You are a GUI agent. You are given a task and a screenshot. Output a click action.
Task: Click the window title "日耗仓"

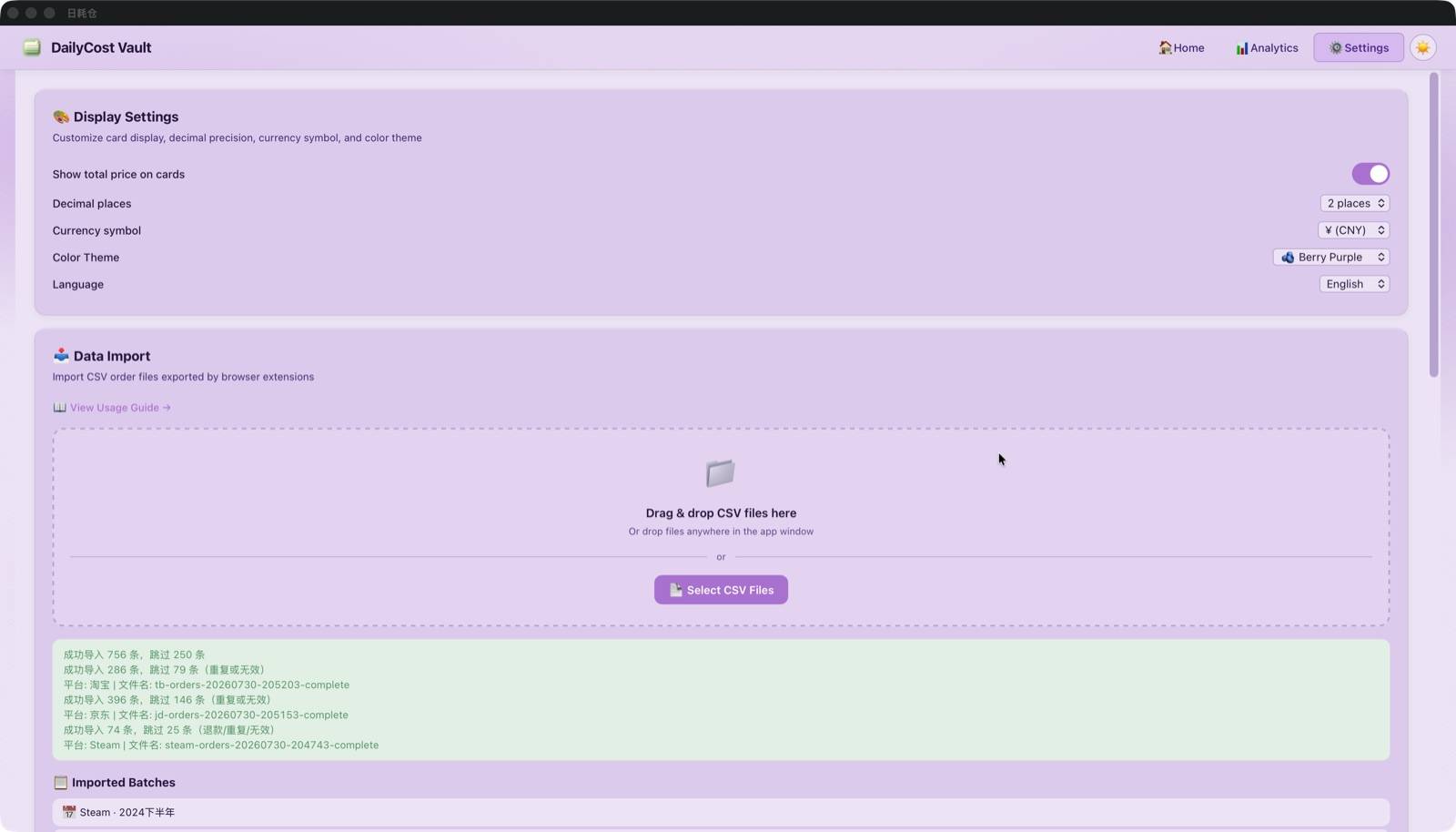point(82,13)
